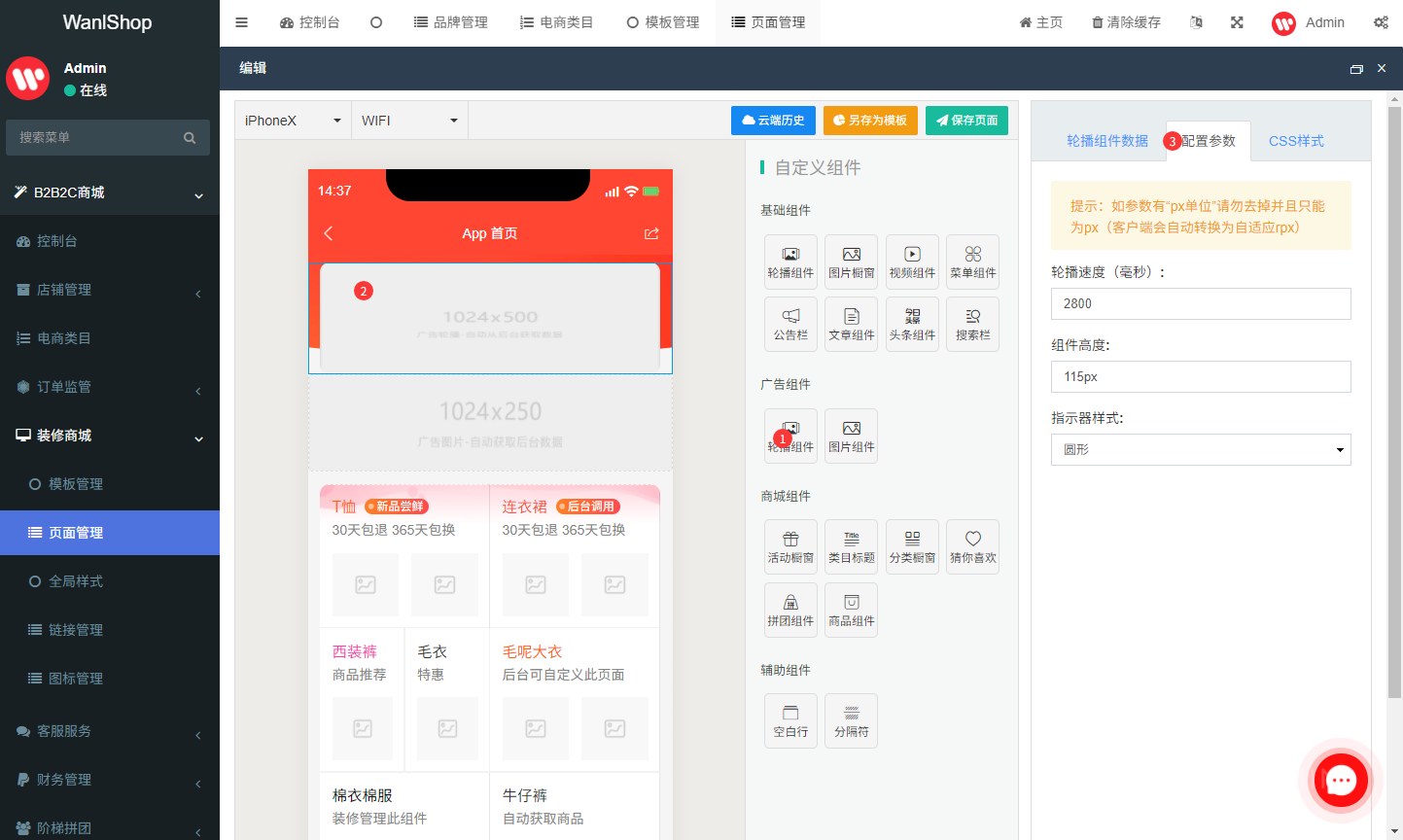Click the share icon in phone header
This screenshot has height=840, width=1403.
pos(651,233)
